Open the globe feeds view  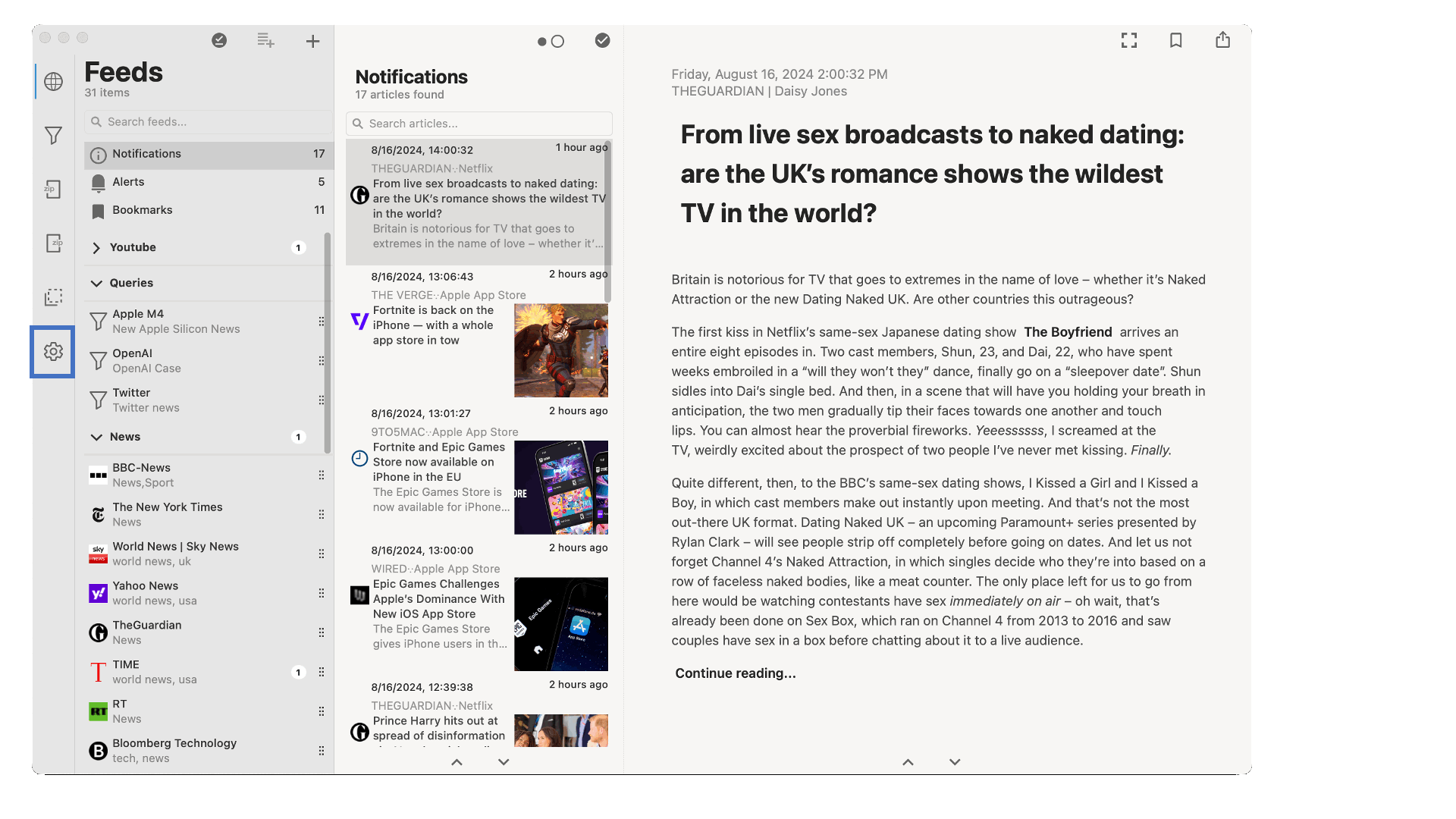point(53,82)
